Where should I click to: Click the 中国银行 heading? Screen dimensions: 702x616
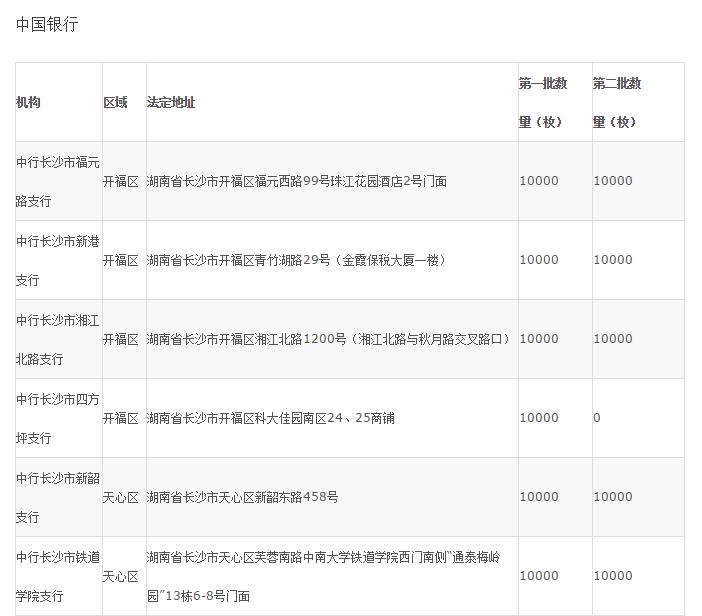coord(47,25)
